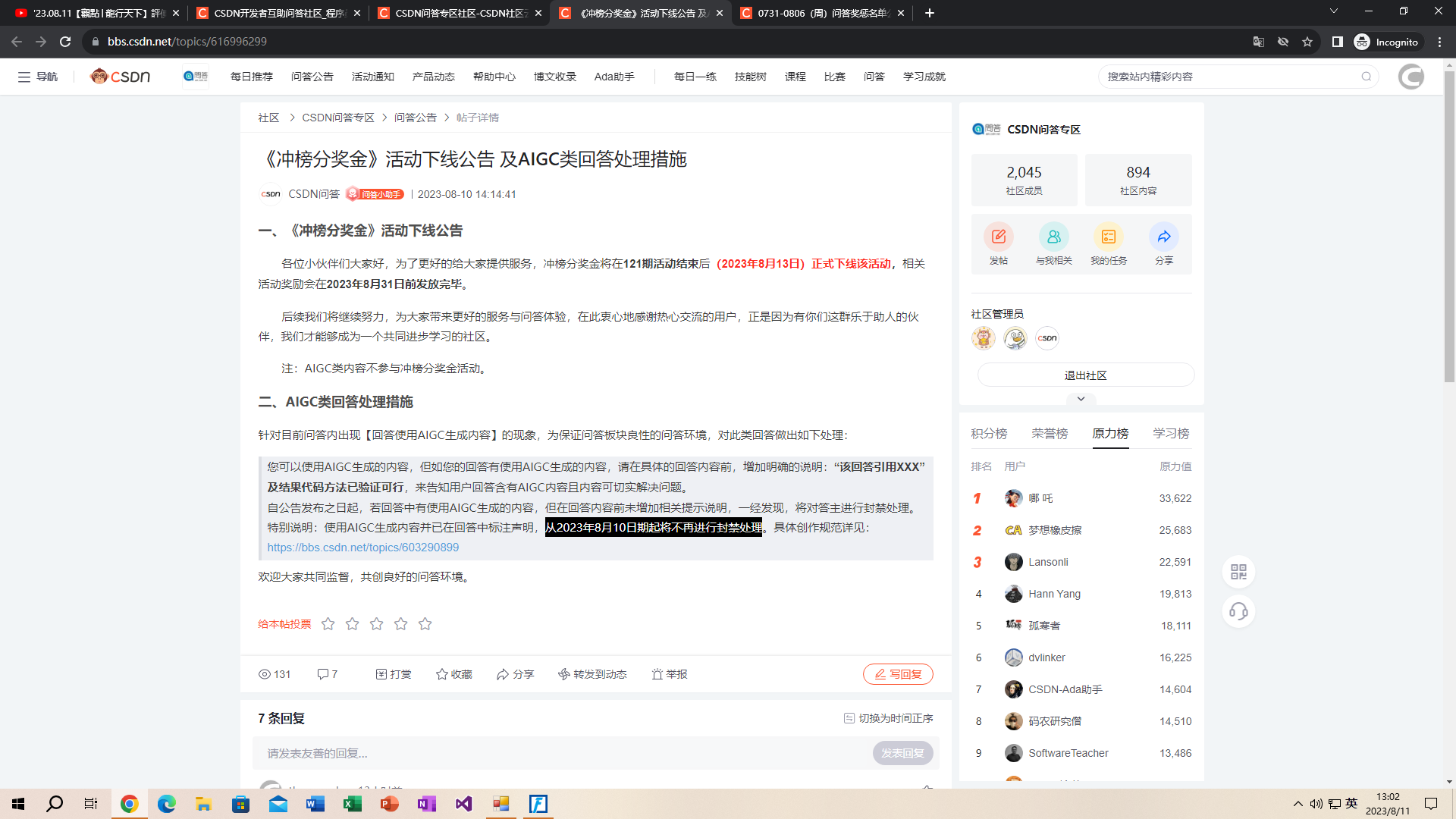Open the browser tab search dropdown arrow

1333,13
